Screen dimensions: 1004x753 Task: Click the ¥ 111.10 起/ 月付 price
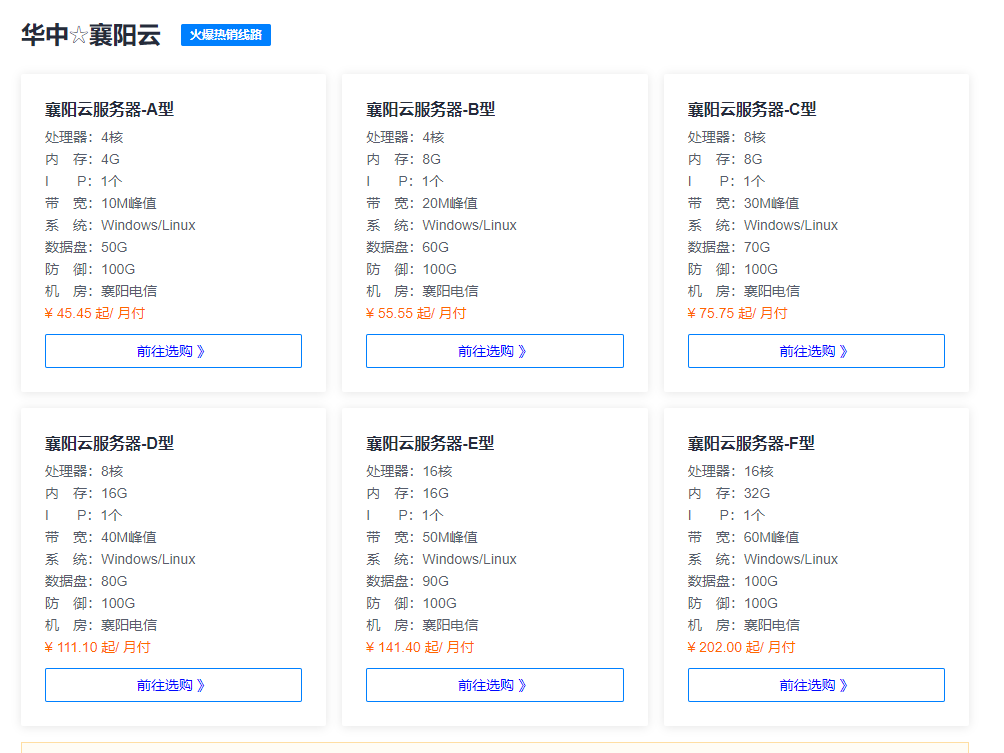[x=97, y=647]
